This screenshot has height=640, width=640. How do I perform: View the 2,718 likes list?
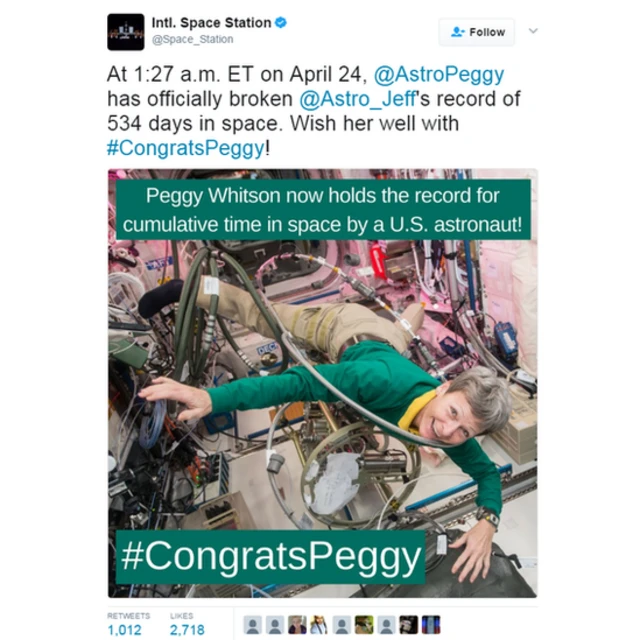(187, 624)
